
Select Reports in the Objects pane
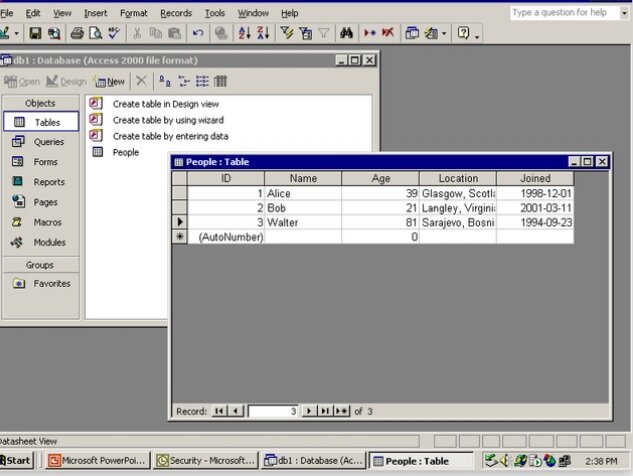click(41, 182)
